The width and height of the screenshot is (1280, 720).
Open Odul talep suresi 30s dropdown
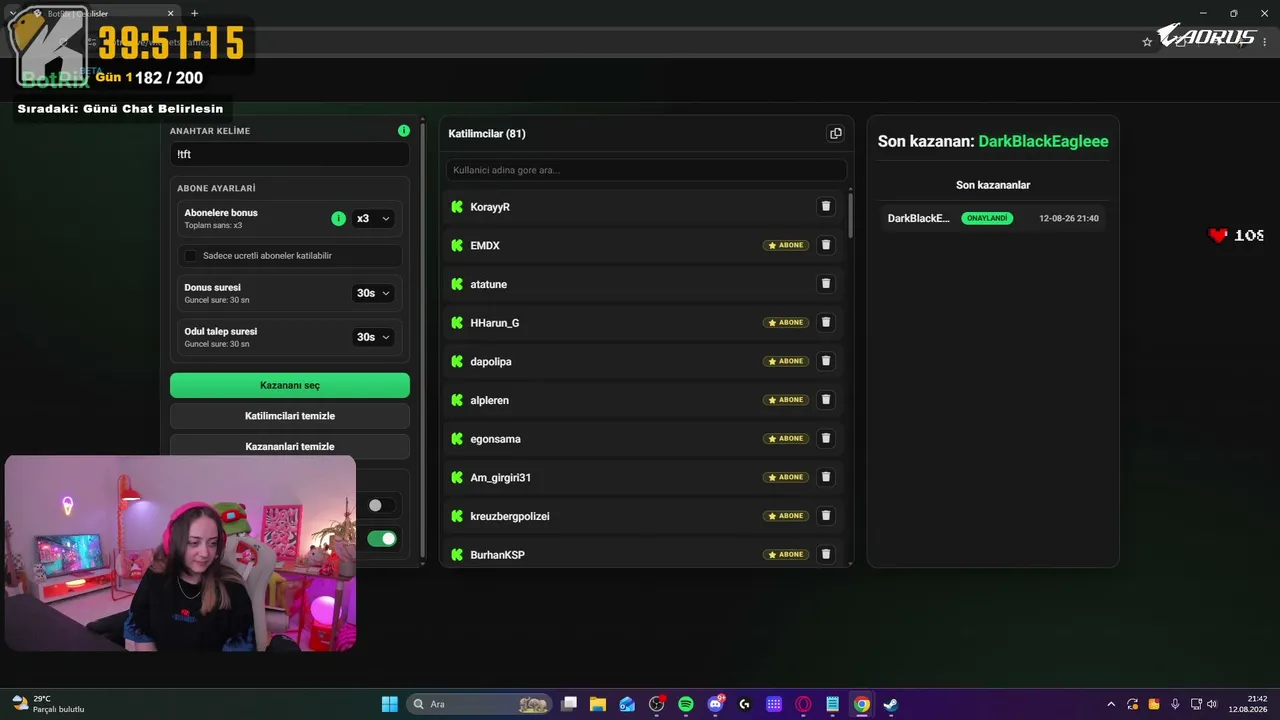pyautogui.click(x=373, y=337)
